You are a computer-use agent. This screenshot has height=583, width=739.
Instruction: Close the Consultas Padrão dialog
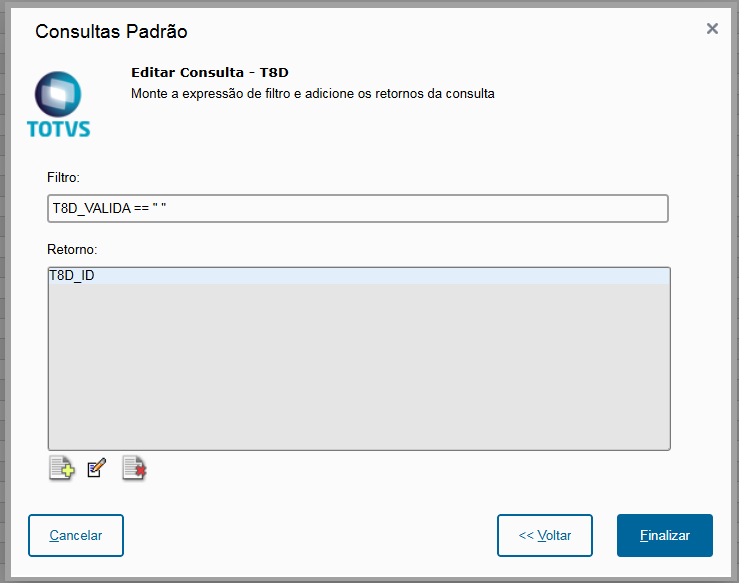pyautogui.click(x=712, y=29)
